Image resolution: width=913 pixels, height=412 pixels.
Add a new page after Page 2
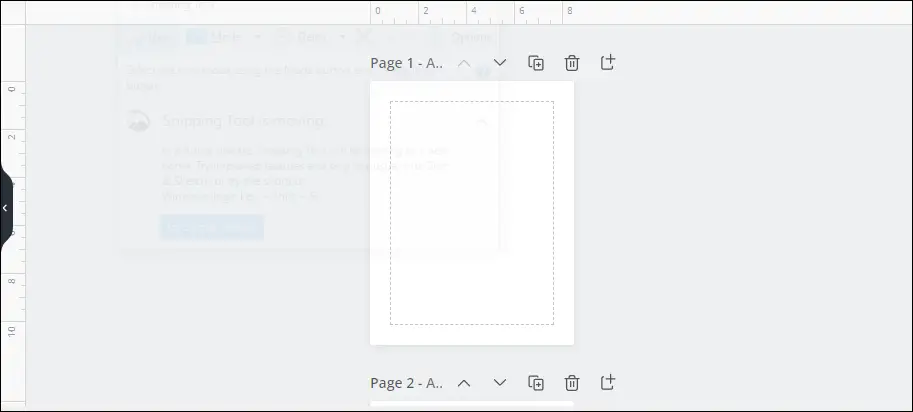607,382
